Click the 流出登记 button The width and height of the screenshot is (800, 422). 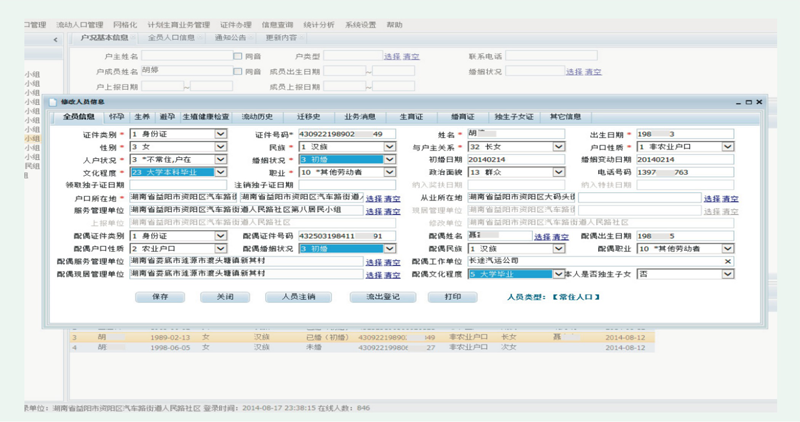[x=383, y=297]
